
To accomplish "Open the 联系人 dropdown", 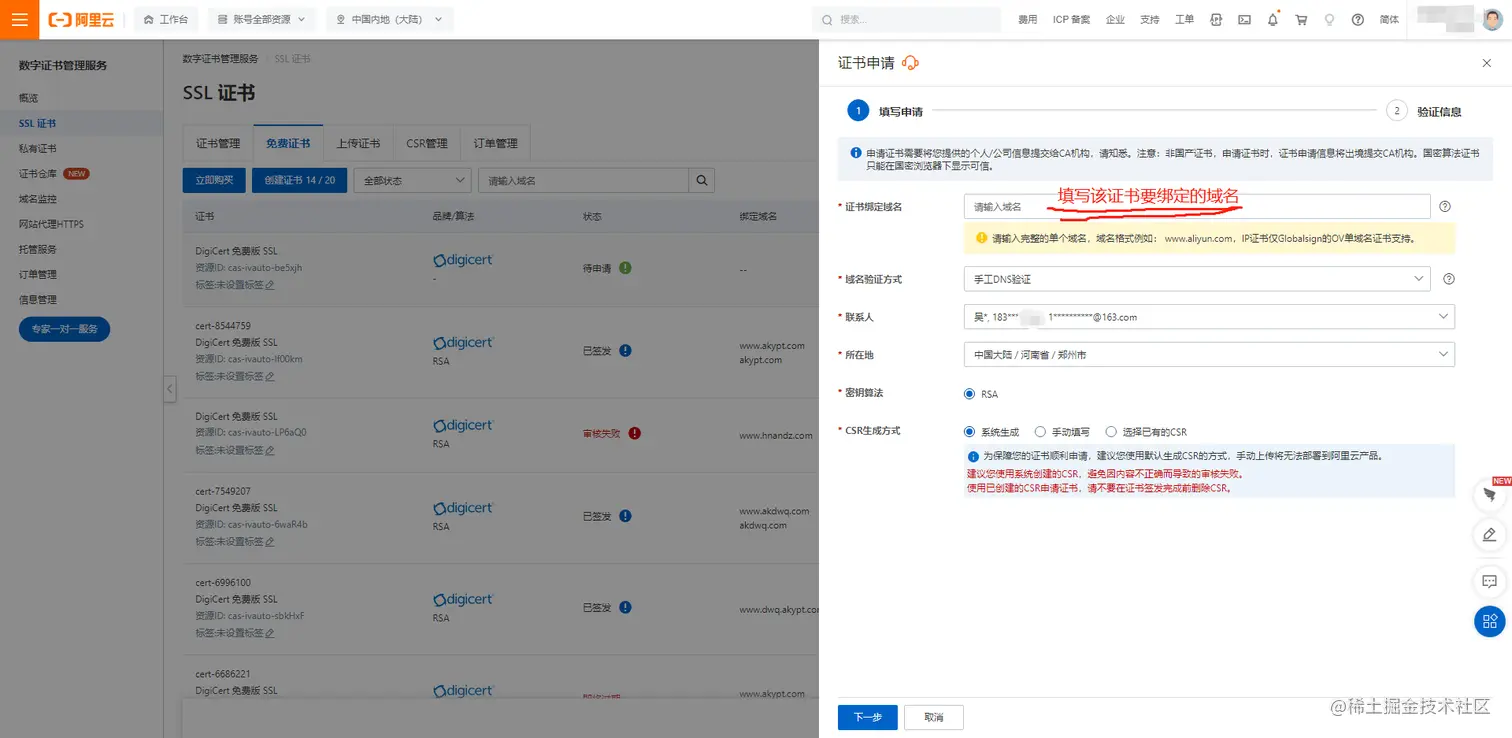I will coord(1209,317).
